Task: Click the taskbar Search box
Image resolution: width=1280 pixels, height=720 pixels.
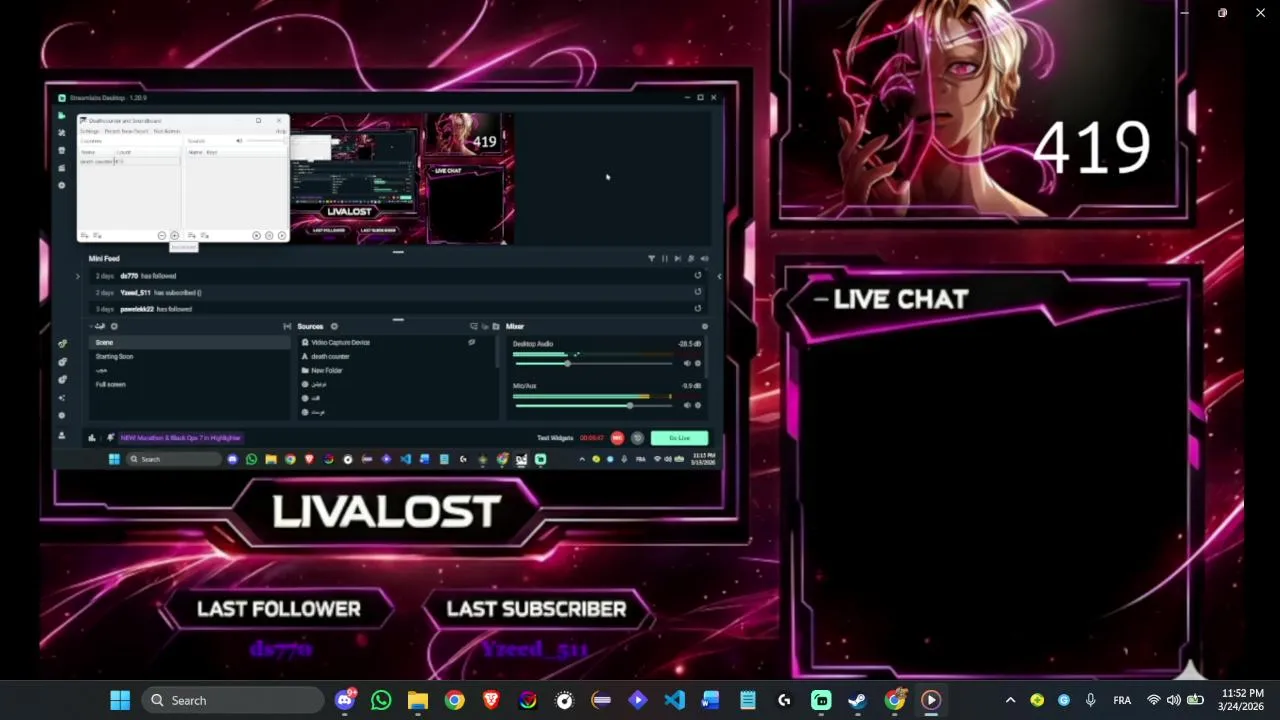Action: (233, 700)
